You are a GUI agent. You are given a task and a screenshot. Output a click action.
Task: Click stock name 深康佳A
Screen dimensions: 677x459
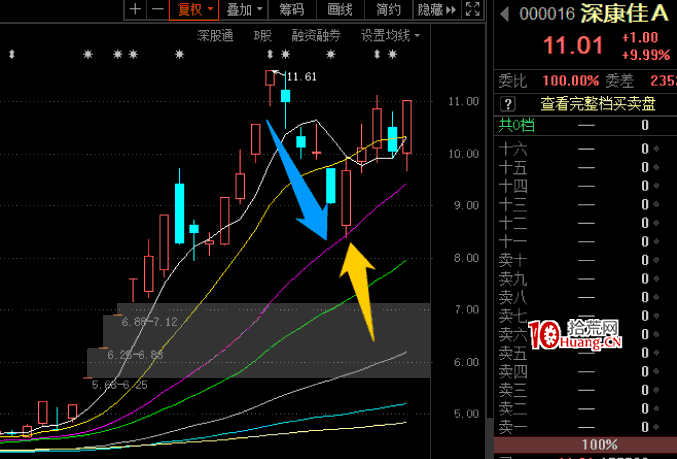624,13
